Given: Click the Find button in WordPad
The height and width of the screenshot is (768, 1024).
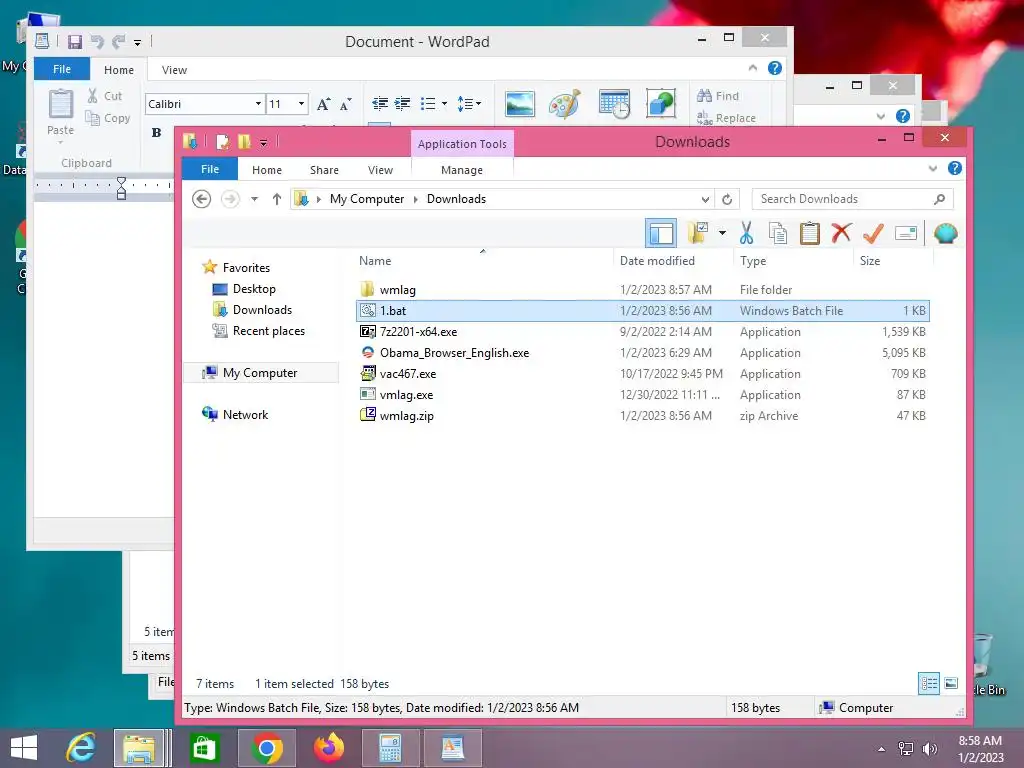Looking at the screenshot, I should 717,96.
